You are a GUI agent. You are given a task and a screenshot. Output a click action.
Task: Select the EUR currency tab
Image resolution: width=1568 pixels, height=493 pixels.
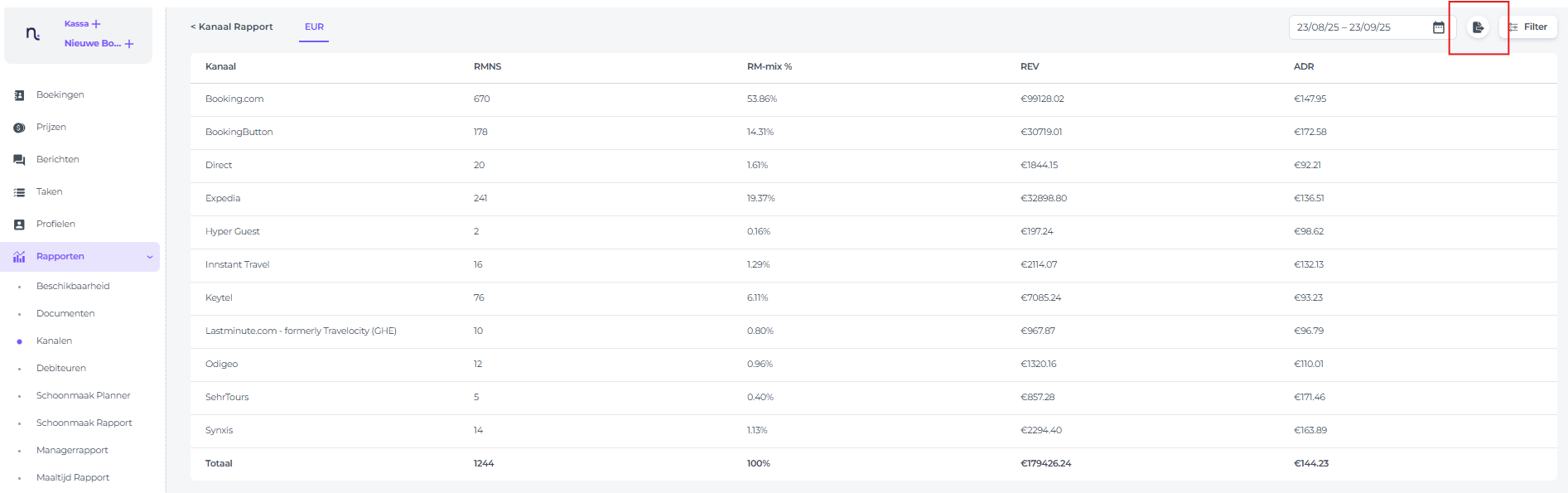(x=314, y=27)
